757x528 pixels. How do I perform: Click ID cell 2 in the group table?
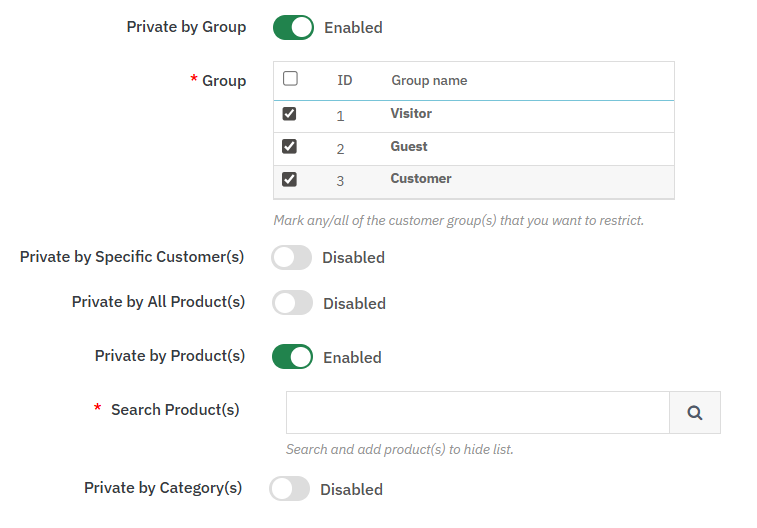coord(340,149)
